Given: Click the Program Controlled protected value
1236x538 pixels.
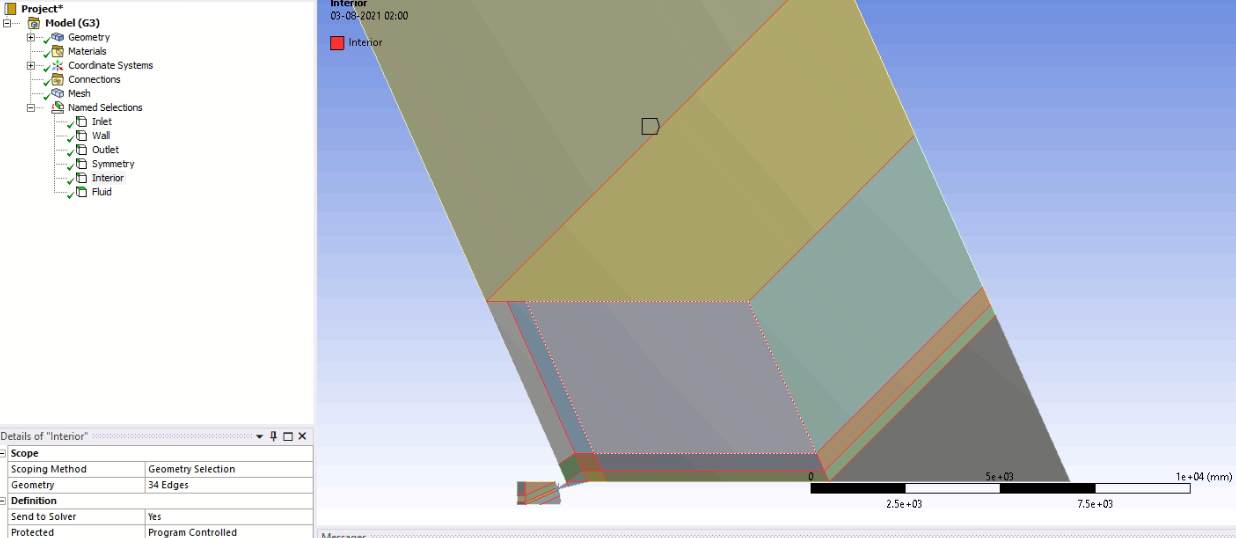Looking at the screenshot, I should [x=229, y=532].
